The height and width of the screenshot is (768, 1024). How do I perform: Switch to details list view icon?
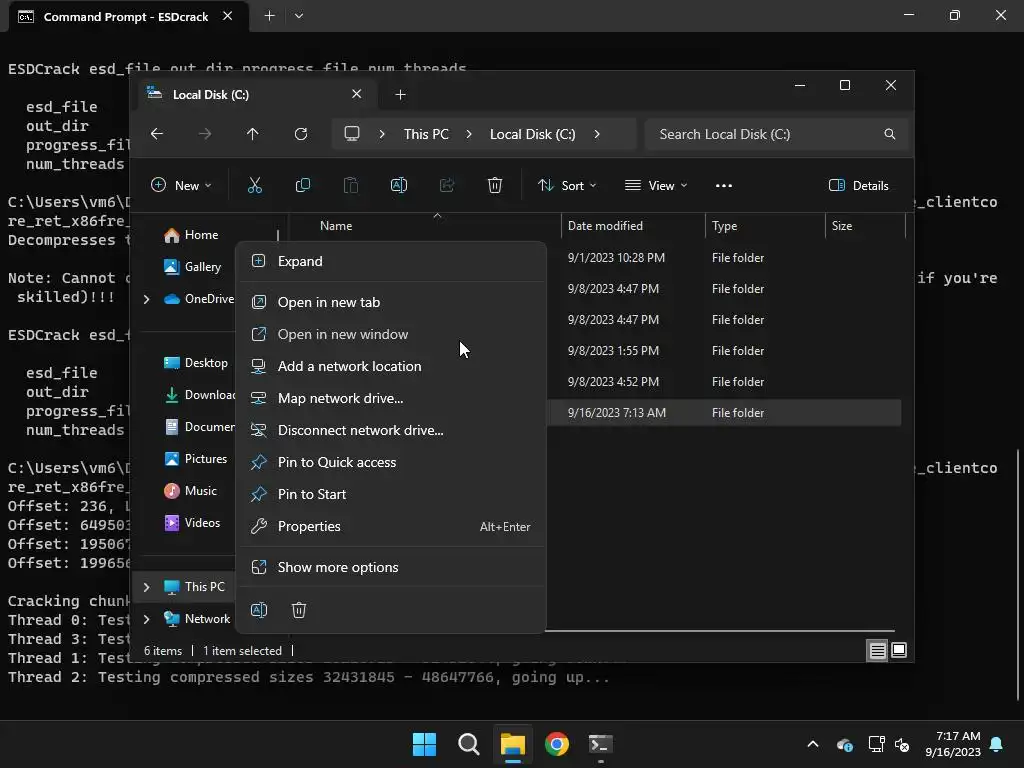tap(878, 650)
